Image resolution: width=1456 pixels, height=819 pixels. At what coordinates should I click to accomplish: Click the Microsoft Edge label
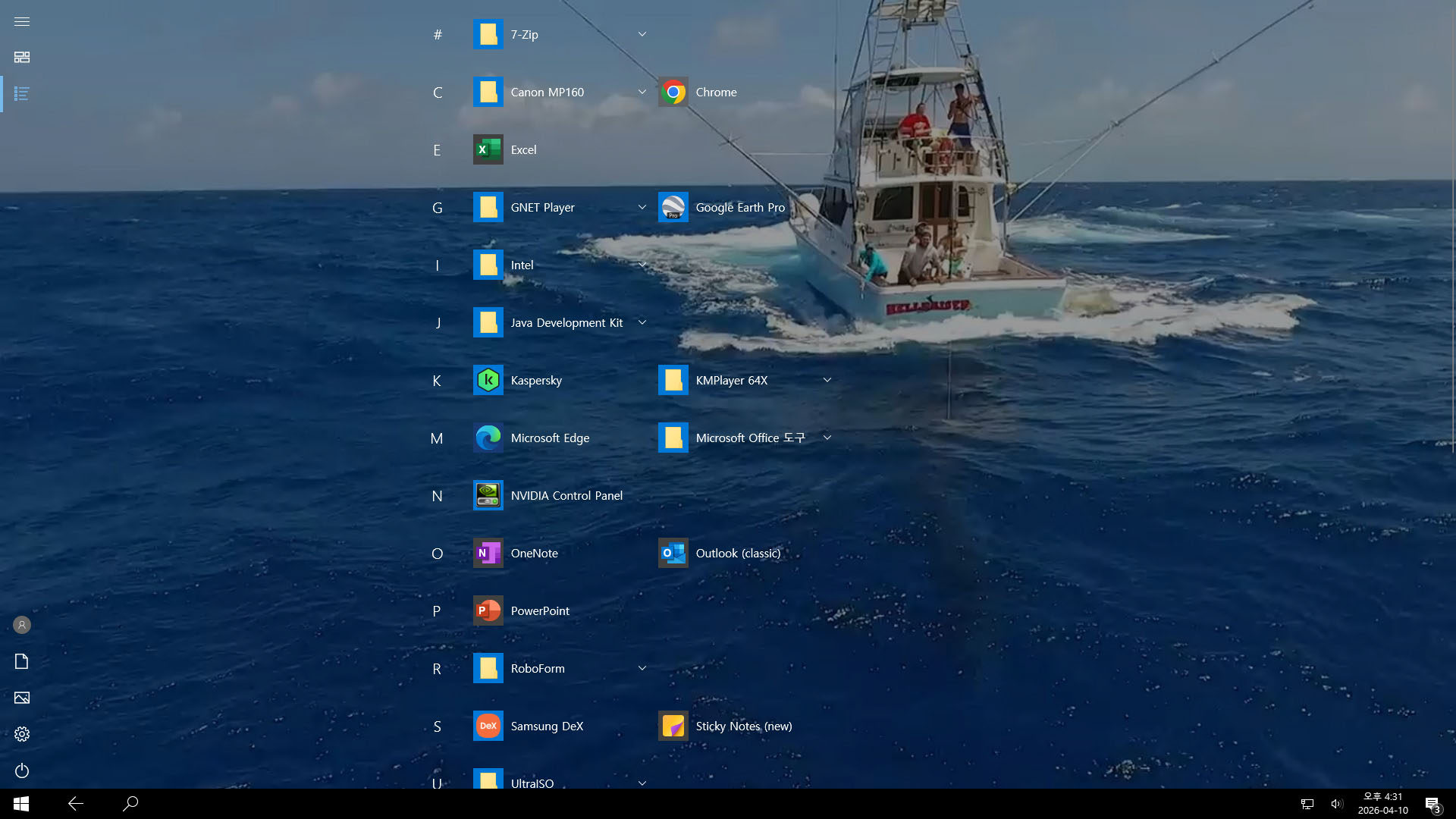pyautogui.click(x=550, y=438)
